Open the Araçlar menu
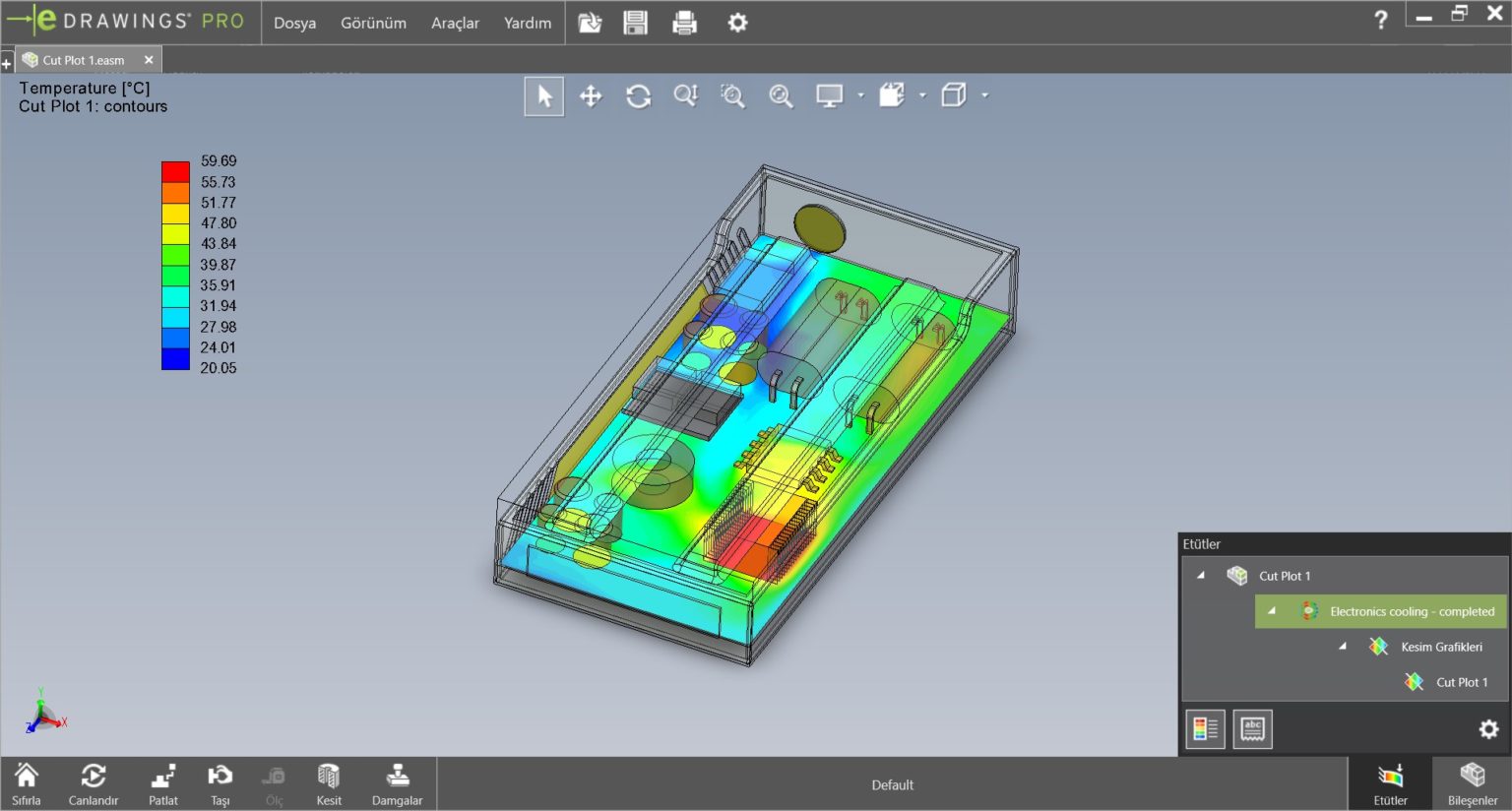 tap(454, 23)
